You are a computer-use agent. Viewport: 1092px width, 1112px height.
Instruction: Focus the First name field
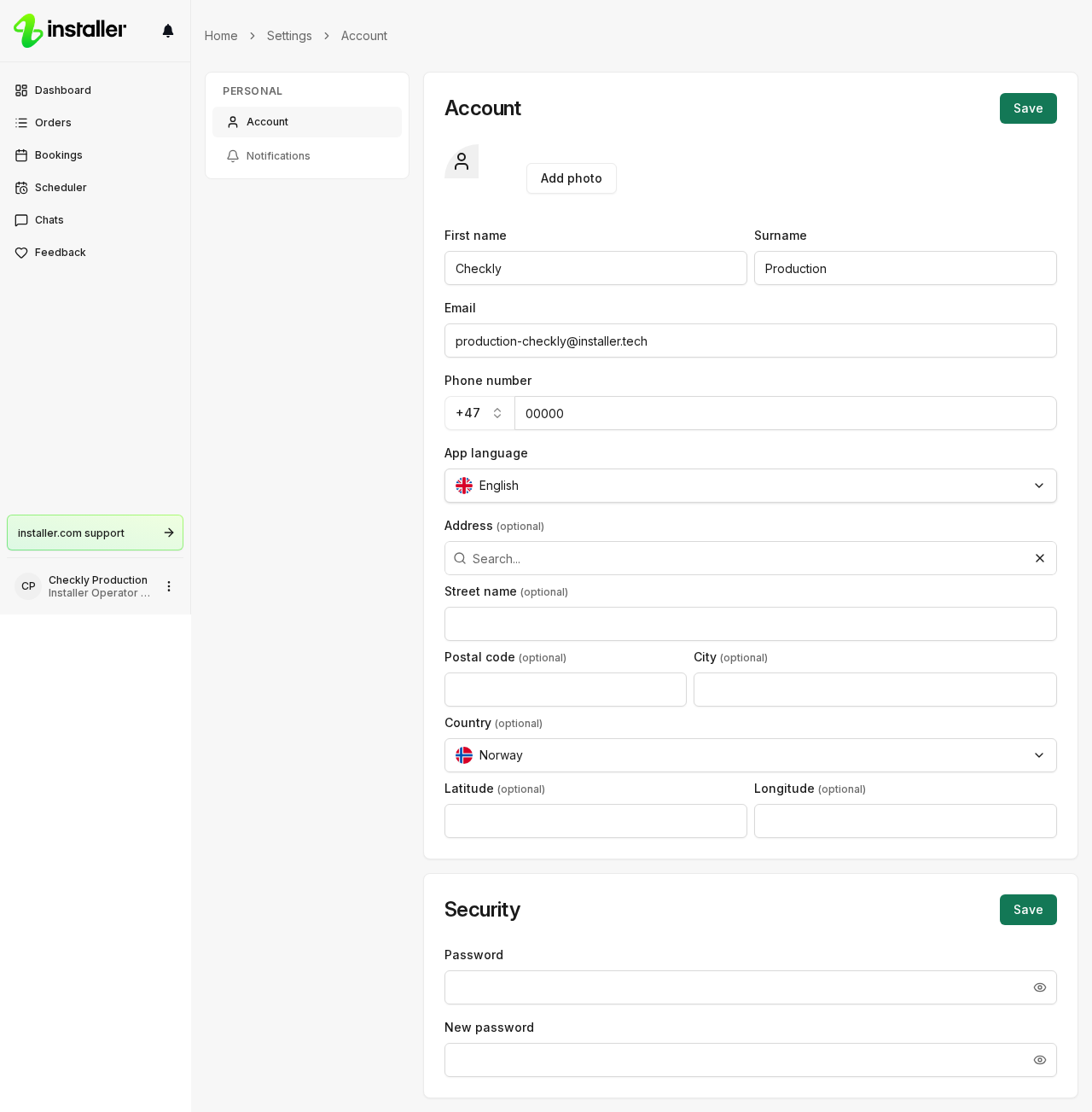(595, 268)
